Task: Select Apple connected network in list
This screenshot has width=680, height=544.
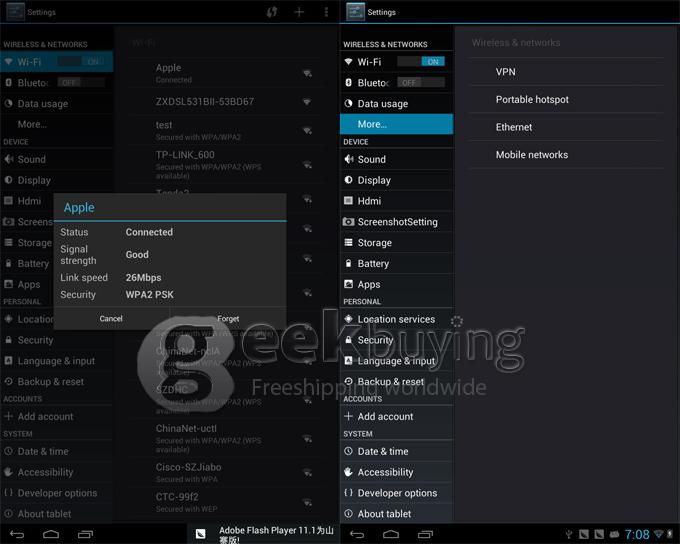Action: click(x=224, y=73)
